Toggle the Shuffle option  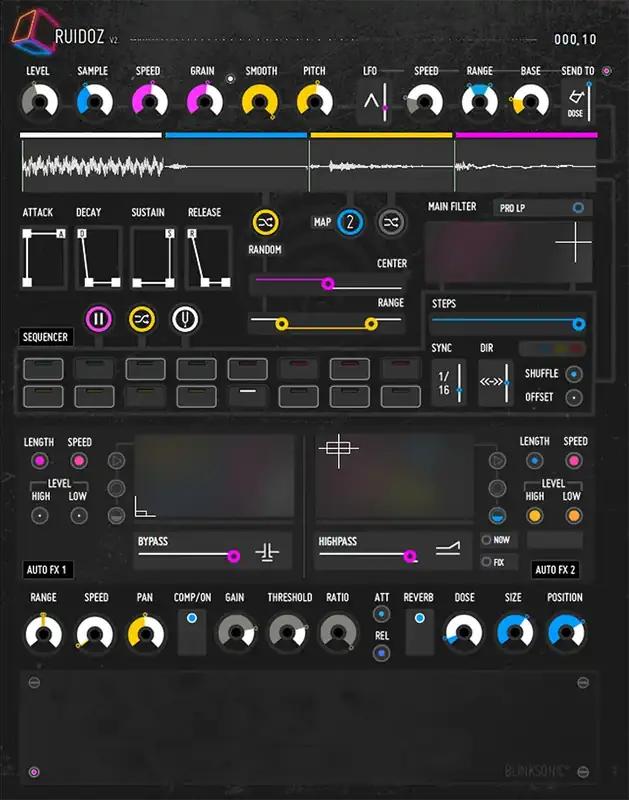(574, 374)
